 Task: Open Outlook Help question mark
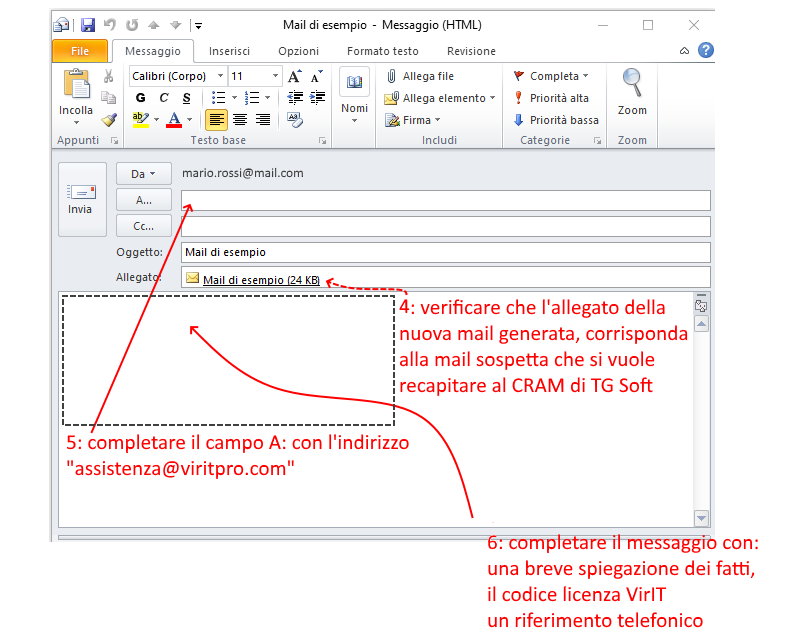click(706, 50)
